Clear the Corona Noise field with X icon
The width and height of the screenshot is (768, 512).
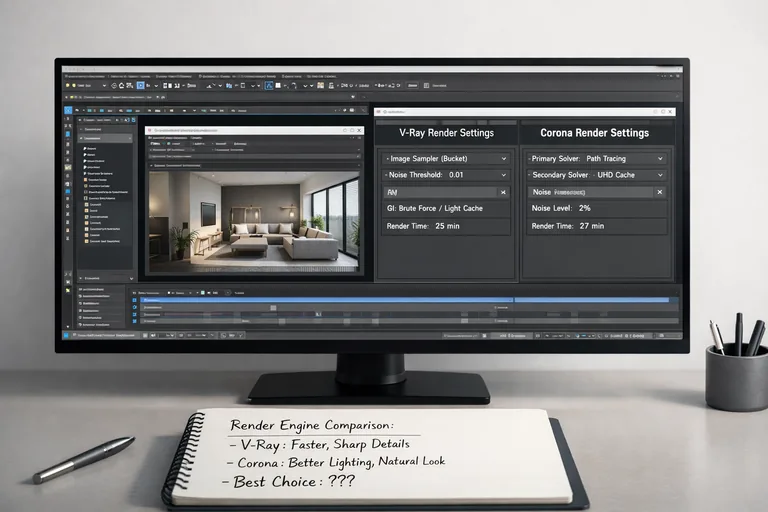[660, 191]
